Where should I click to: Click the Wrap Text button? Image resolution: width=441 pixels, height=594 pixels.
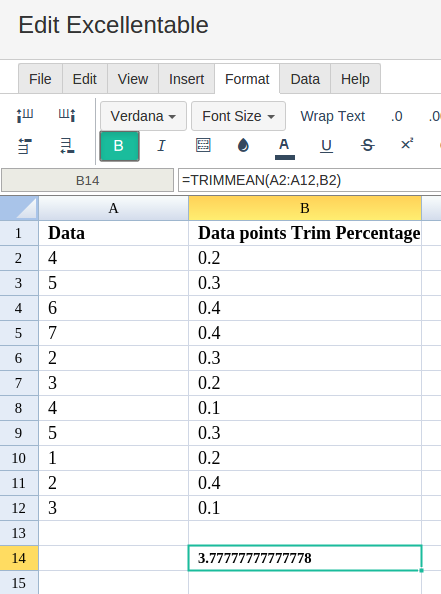pos(333,116)
